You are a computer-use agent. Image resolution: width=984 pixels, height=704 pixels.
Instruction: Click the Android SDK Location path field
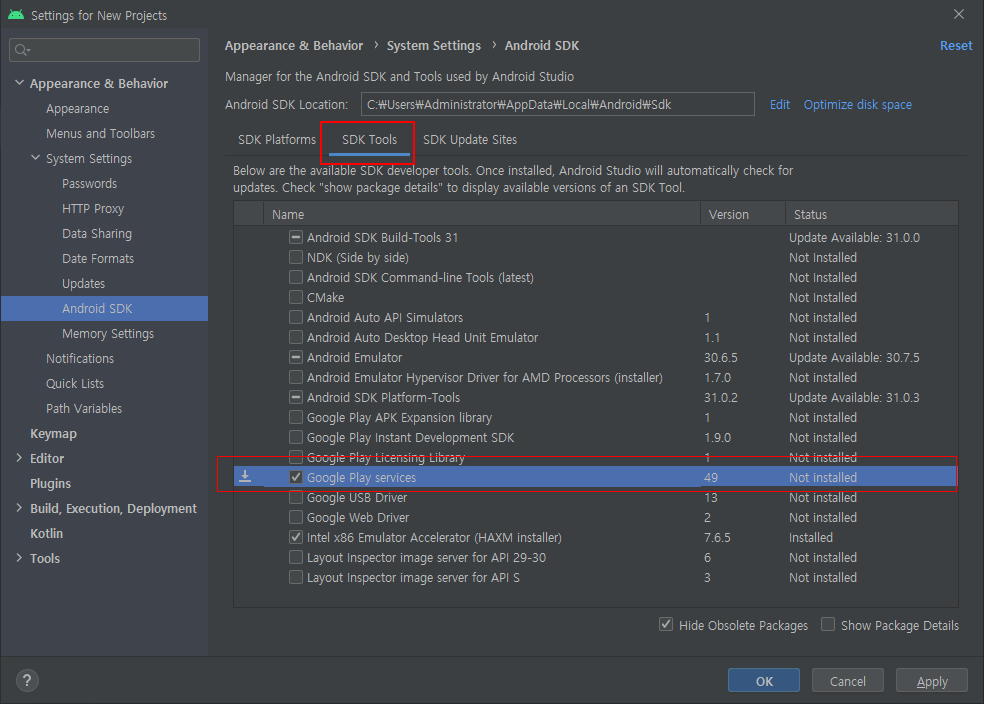[x=557, y=104]
